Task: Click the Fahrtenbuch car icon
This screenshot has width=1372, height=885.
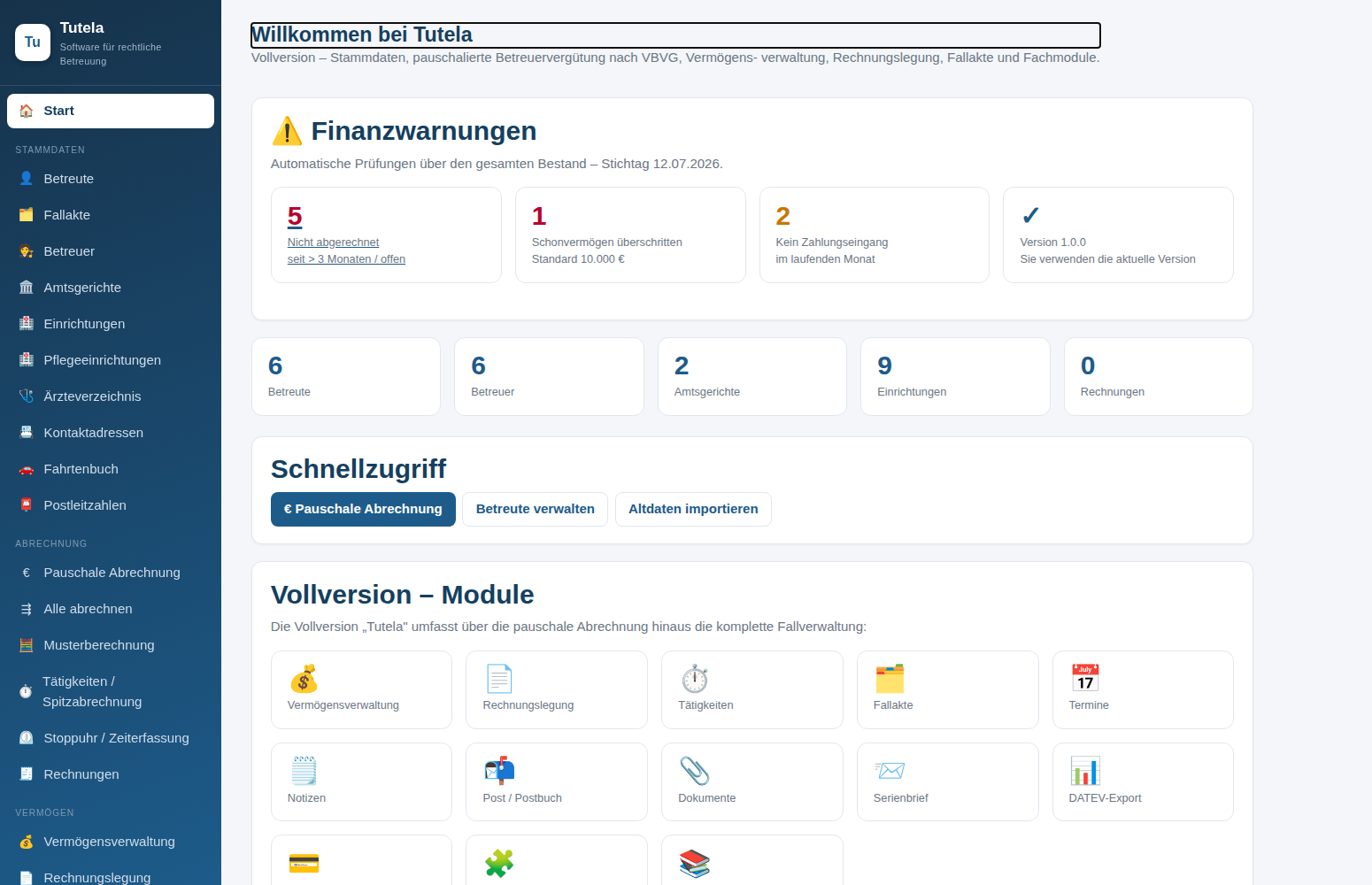Action: click(x=27, y=468)
